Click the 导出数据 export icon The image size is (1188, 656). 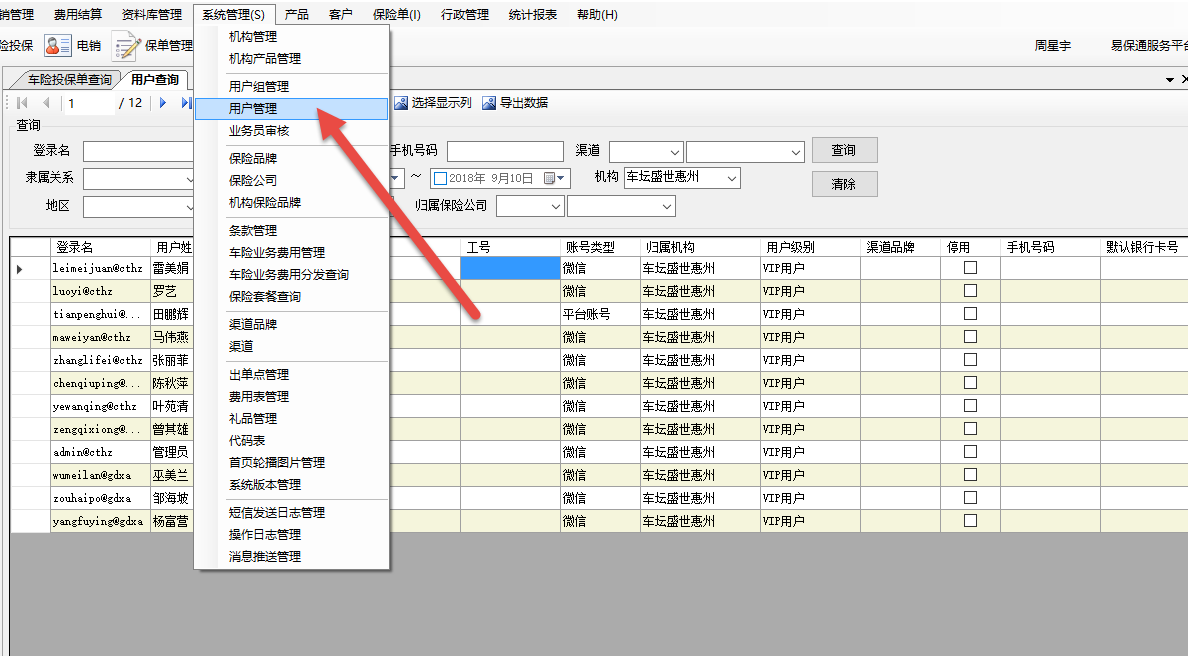pos(489,103)
